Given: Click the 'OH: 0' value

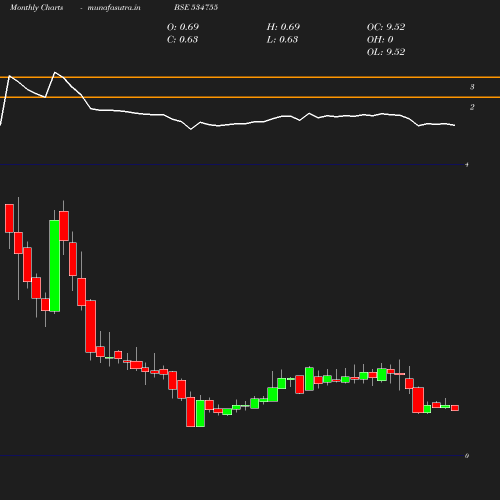Looking at the screenshot, I should click(380, 40).
